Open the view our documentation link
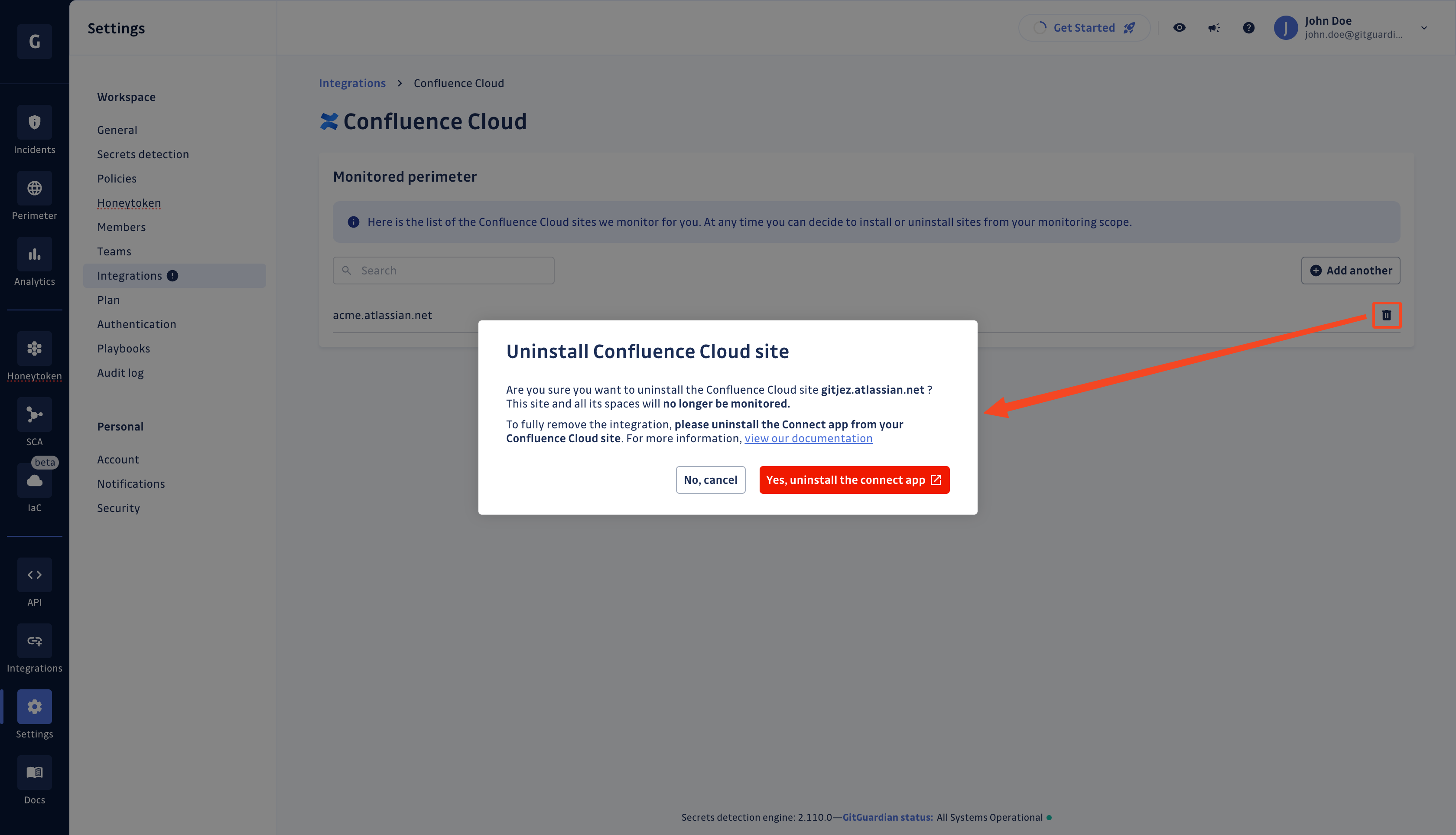1456x835 pixels. [808, 438]
